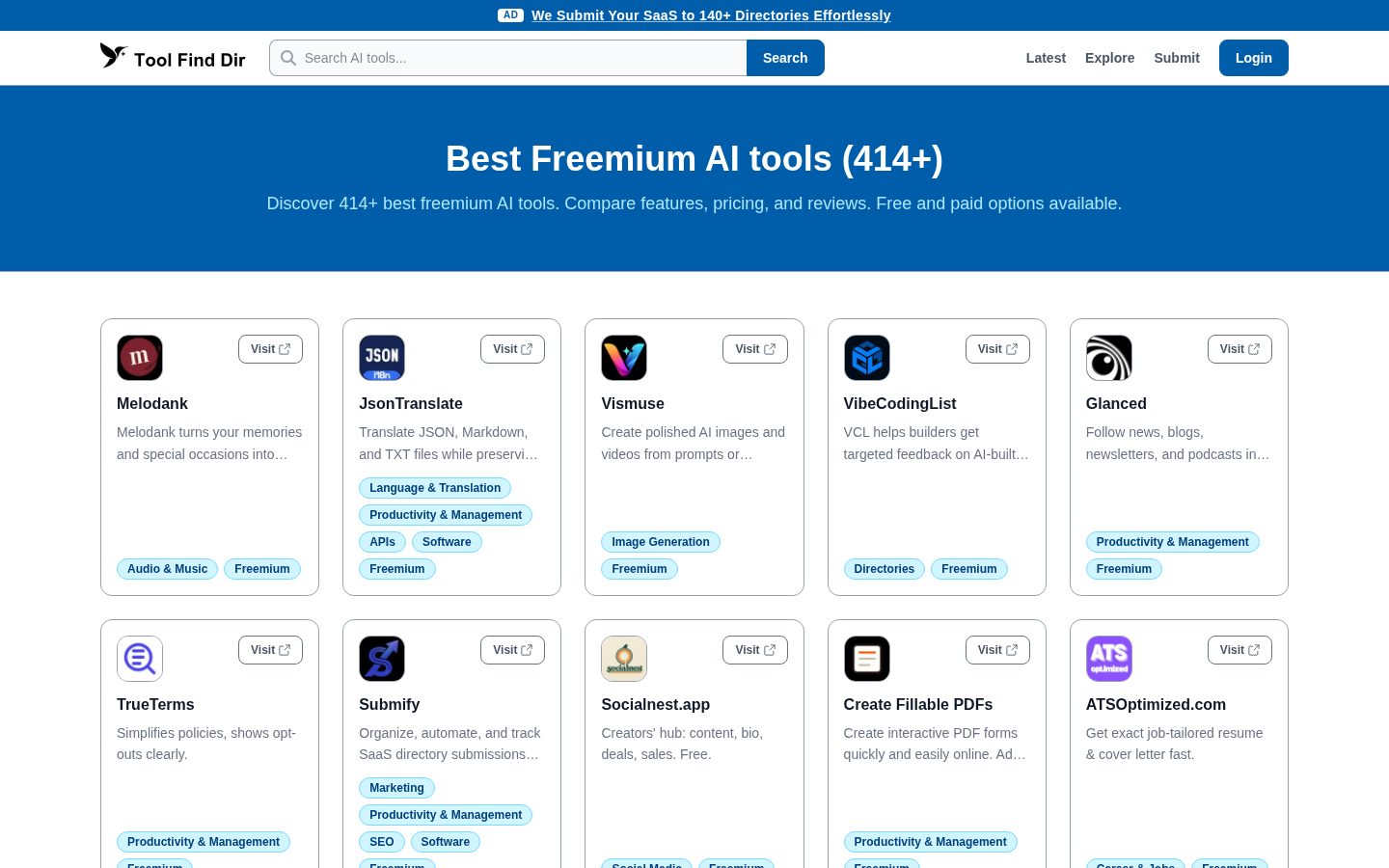
Task: Select the Marketing tag on Submify
Action: pyautogui.click(x=396, y=788)
